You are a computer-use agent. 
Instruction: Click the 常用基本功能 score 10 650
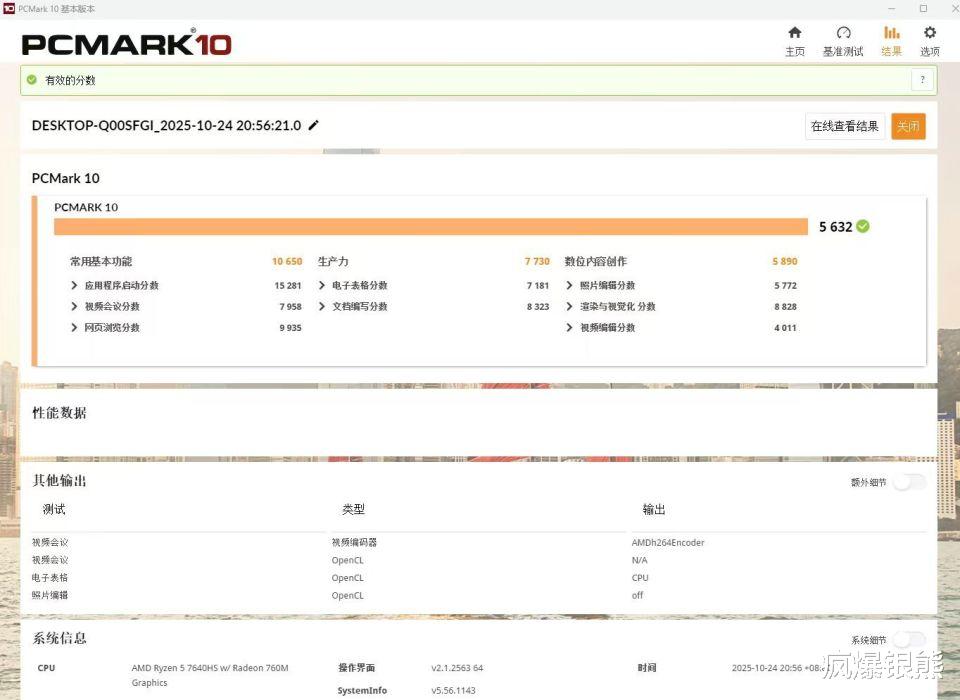(287, 262)
